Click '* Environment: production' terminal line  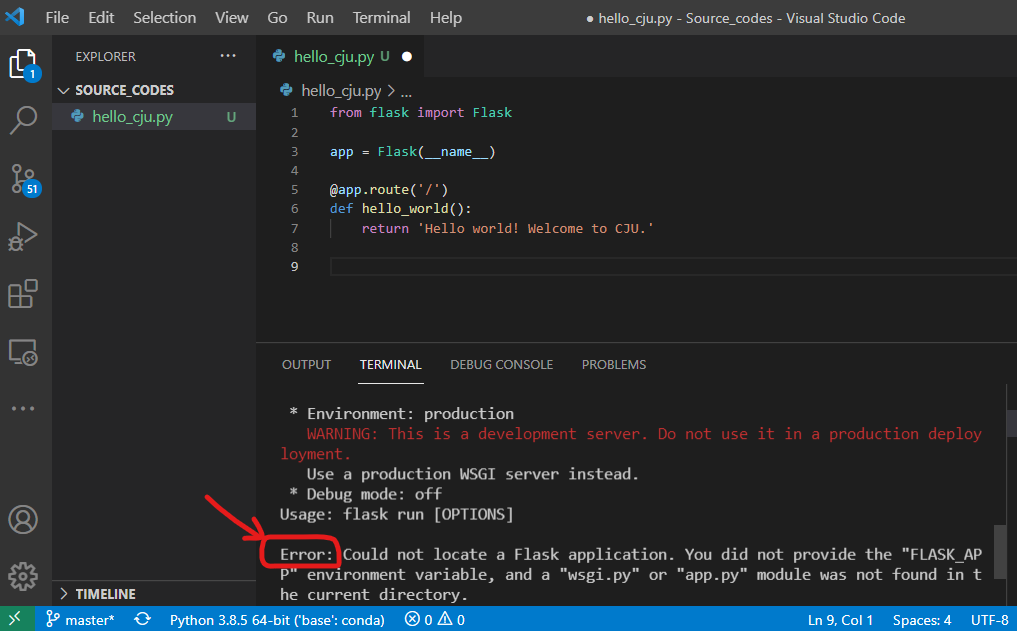click(x=401, y=414)
